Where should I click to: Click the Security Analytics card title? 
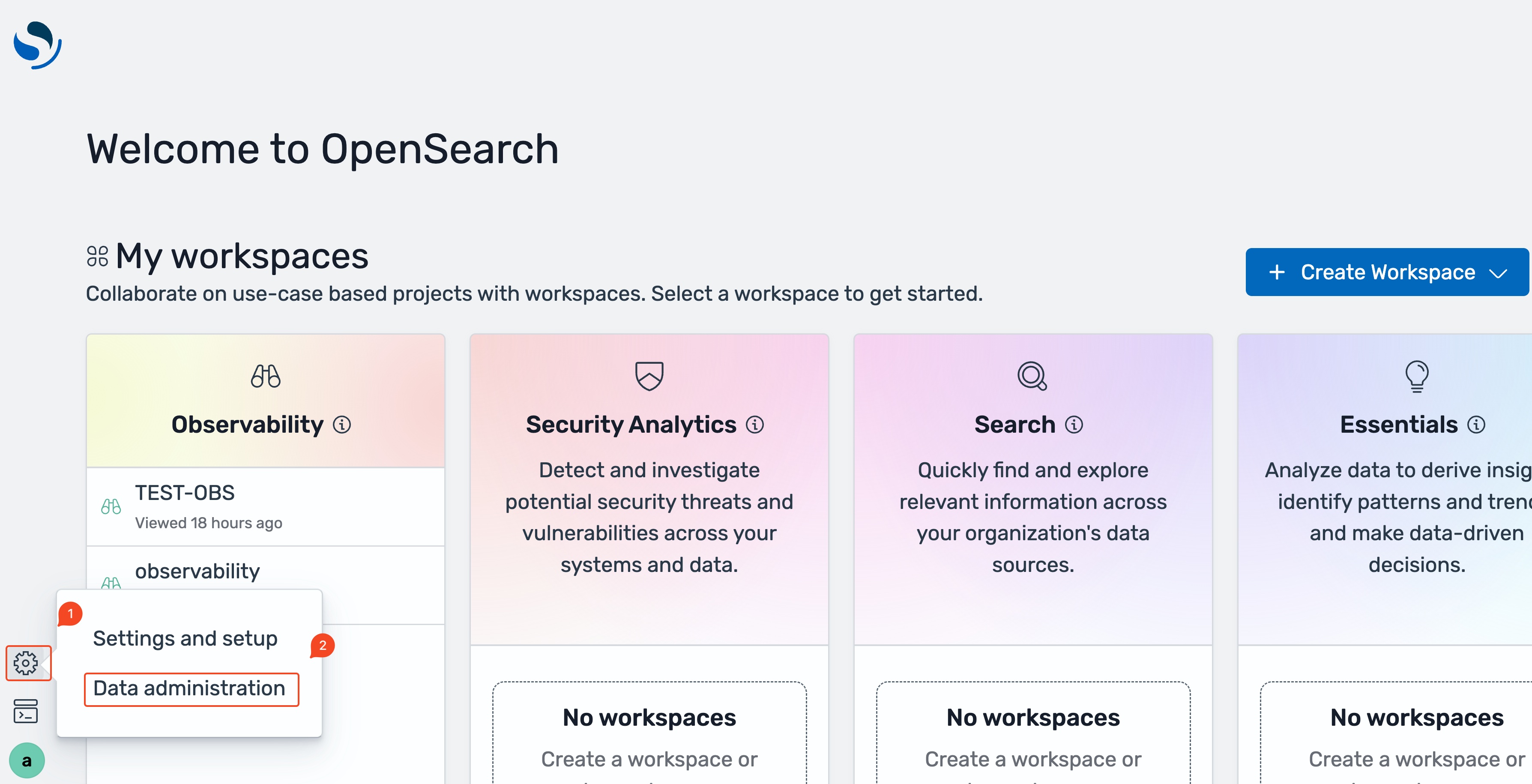point(630,425)
